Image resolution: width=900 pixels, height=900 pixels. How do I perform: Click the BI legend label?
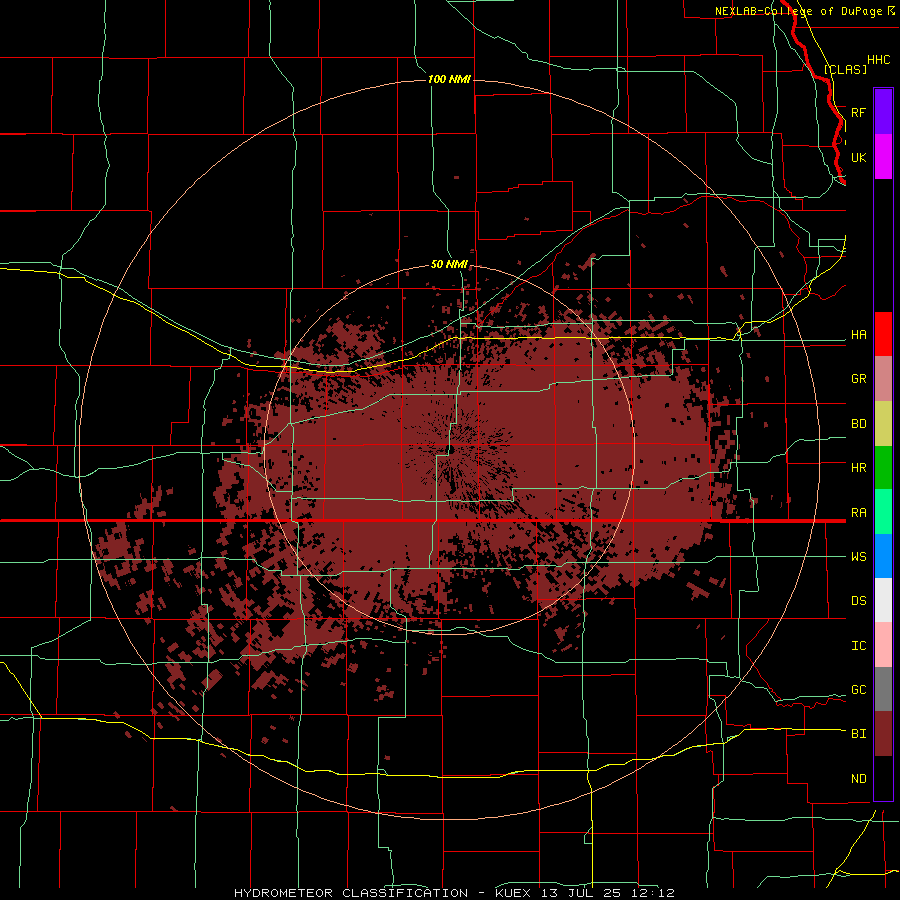[858, 734]
